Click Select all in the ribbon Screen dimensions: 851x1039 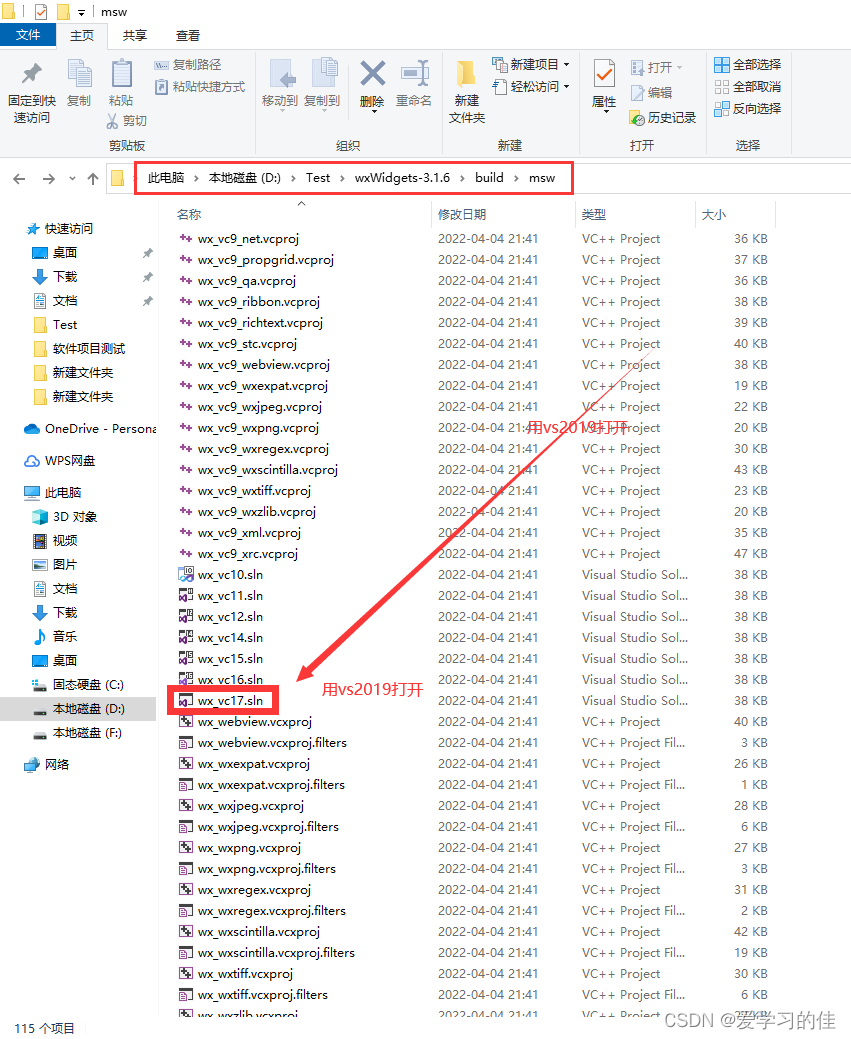(748, 65)
